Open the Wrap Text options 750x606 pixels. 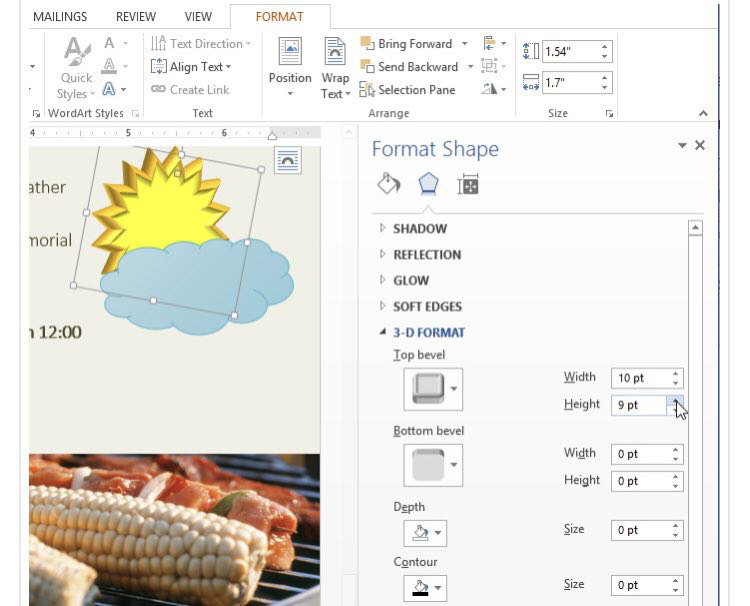(x=335, y=68)
